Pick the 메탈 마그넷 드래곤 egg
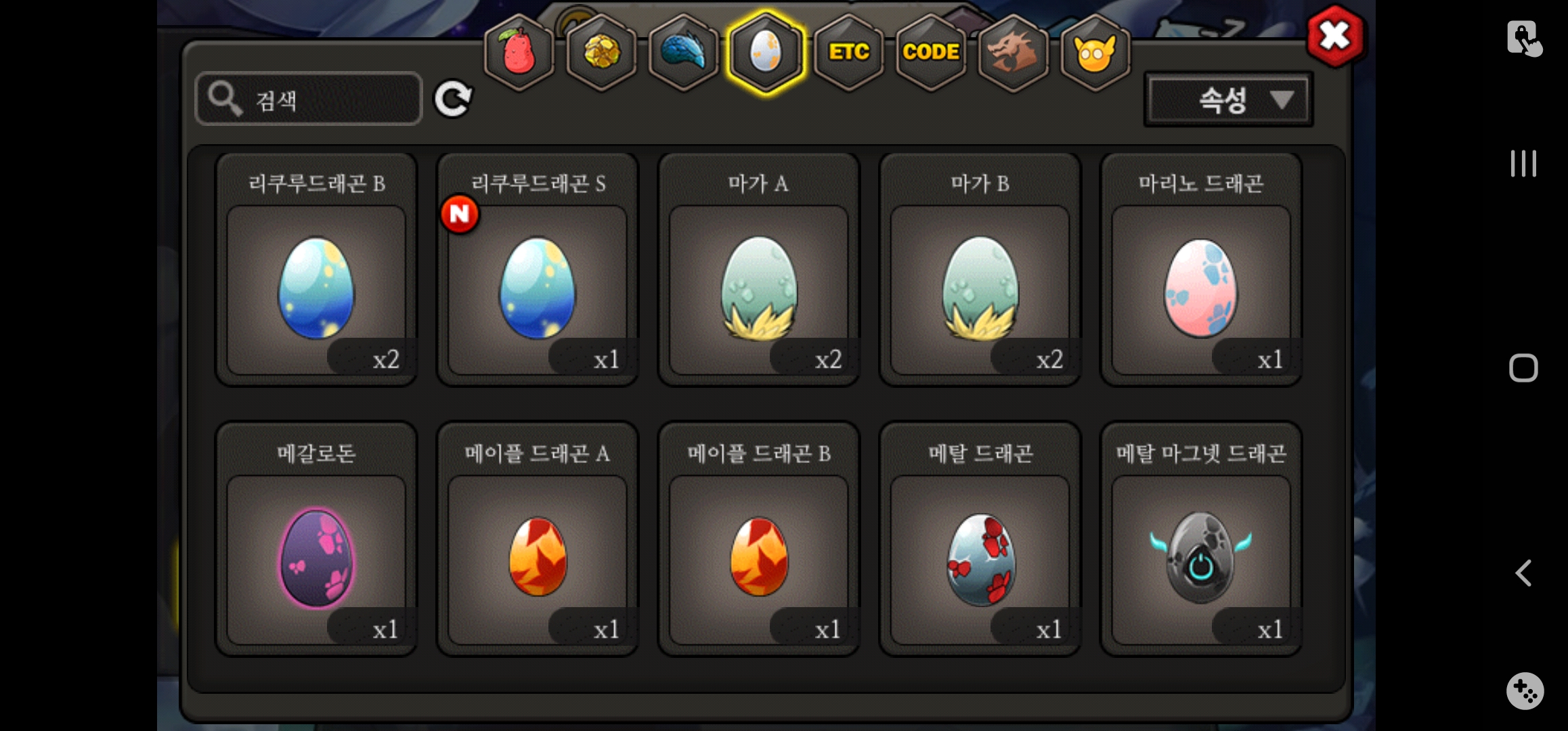This screenshot has width=1568, height=731. coord(1201,539)
